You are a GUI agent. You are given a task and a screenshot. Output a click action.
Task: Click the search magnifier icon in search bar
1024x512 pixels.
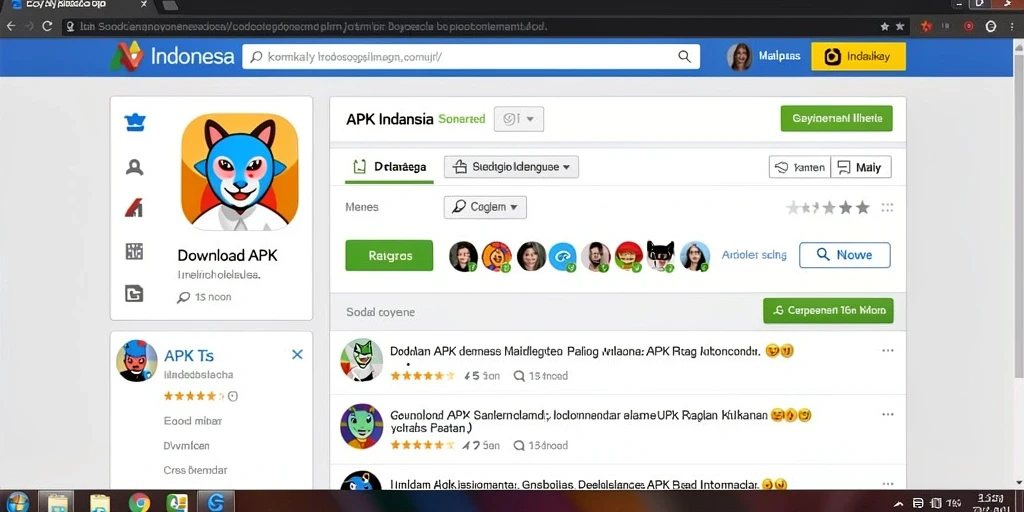684,57
